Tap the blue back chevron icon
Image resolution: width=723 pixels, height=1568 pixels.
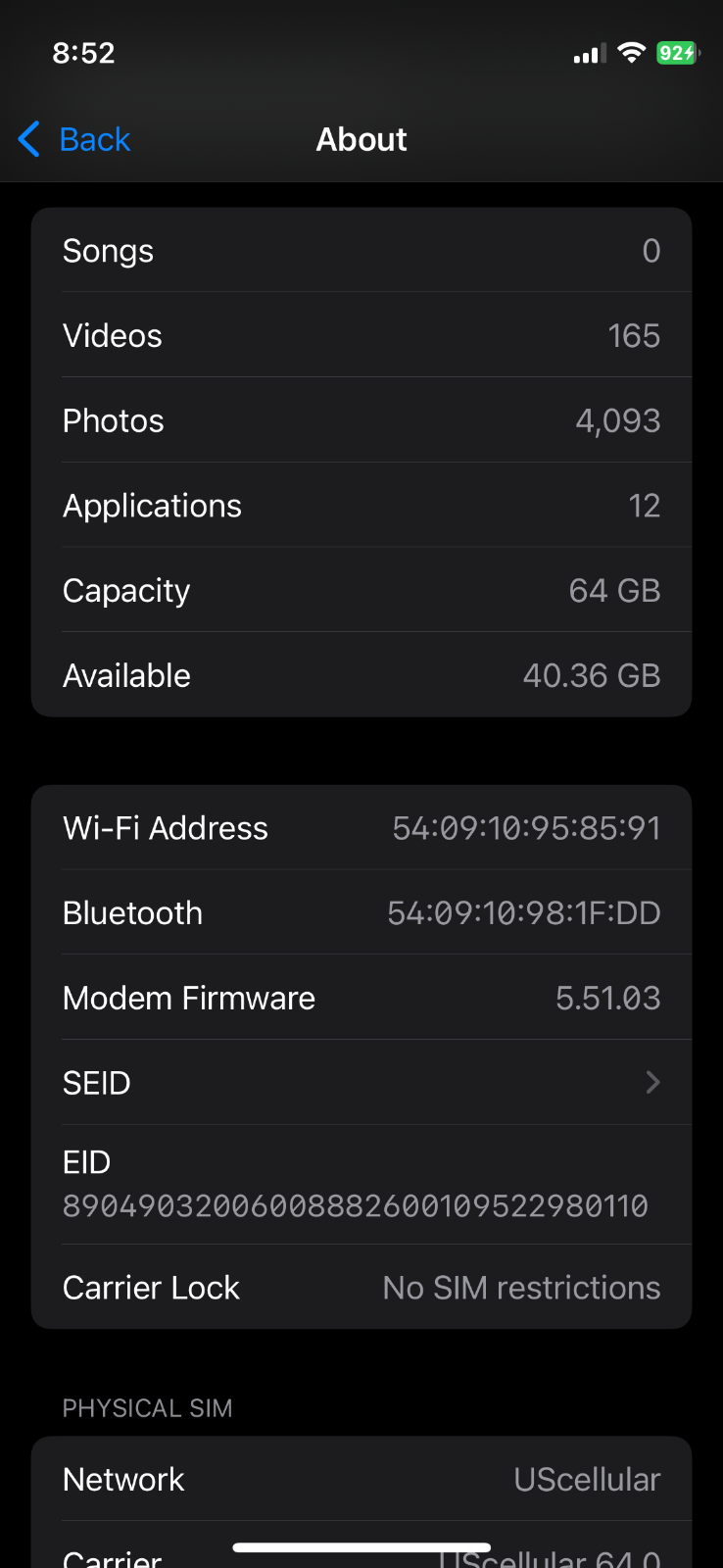29,139
